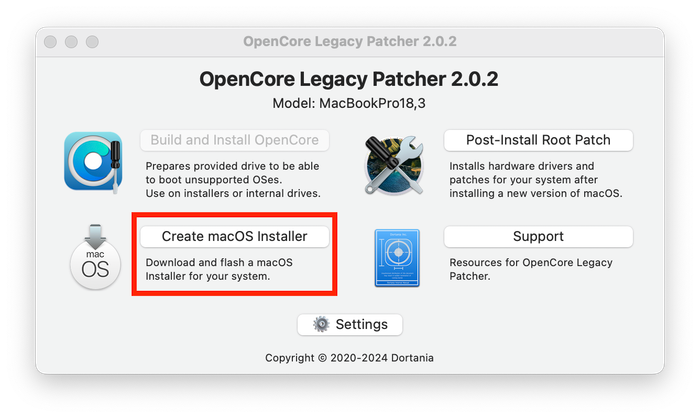This screenshot has height=418, width=700.
Task: Open the Support resources button
Action: click(x=538, y=236)
